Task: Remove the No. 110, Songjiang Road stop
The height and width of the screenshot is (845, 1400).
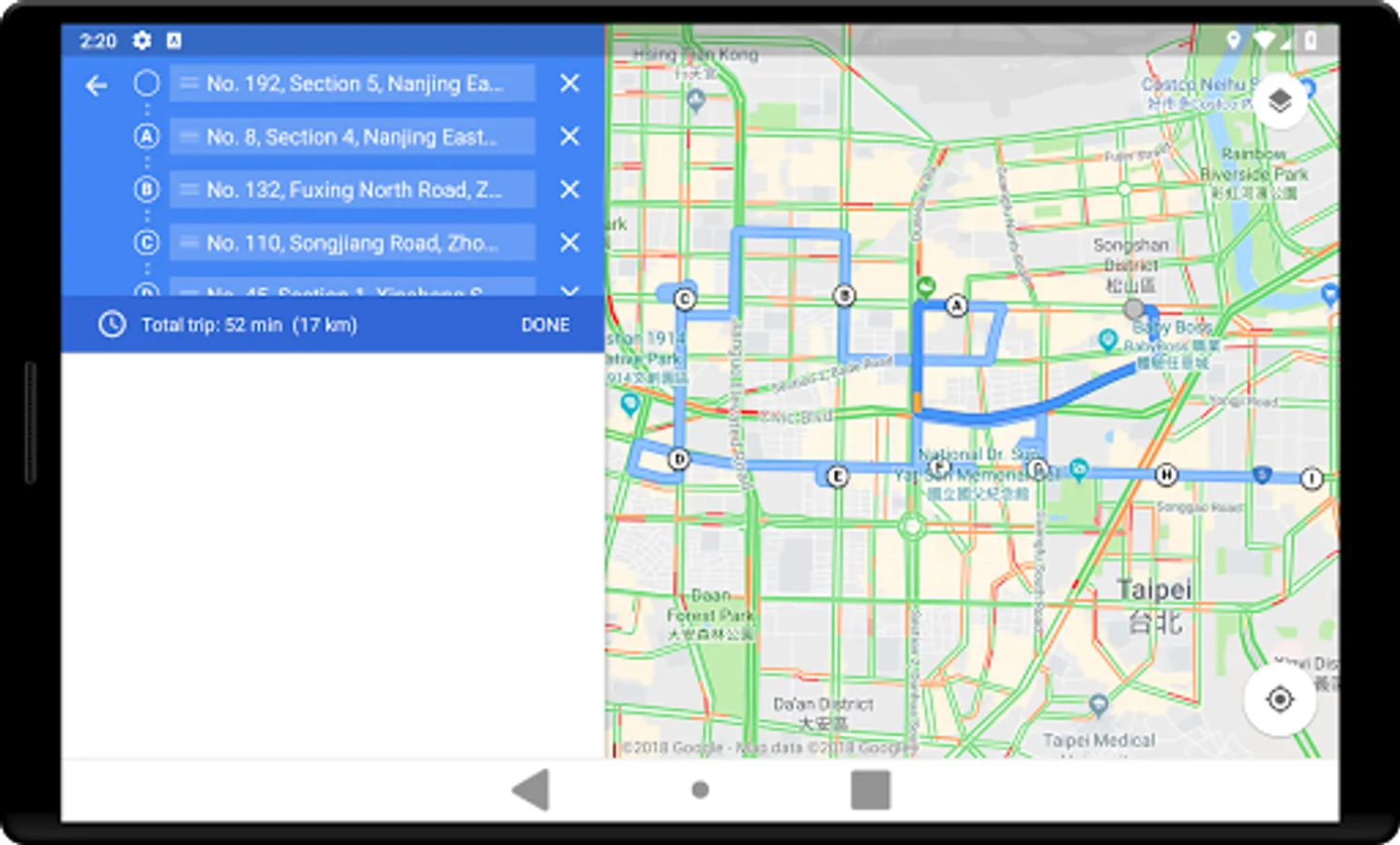Action: [x=569, y=243]
